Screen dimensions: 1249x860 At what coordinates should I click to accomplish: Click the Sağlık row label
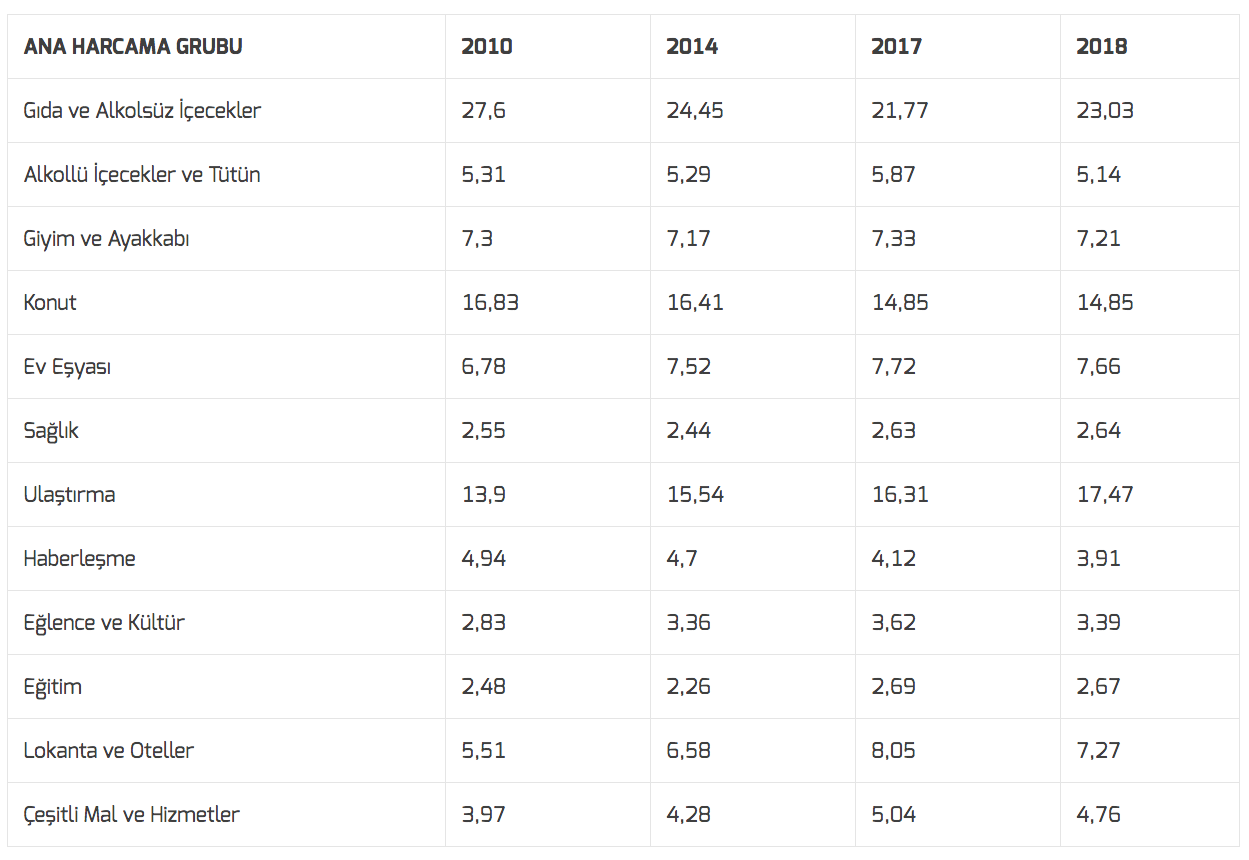point(51,431)
